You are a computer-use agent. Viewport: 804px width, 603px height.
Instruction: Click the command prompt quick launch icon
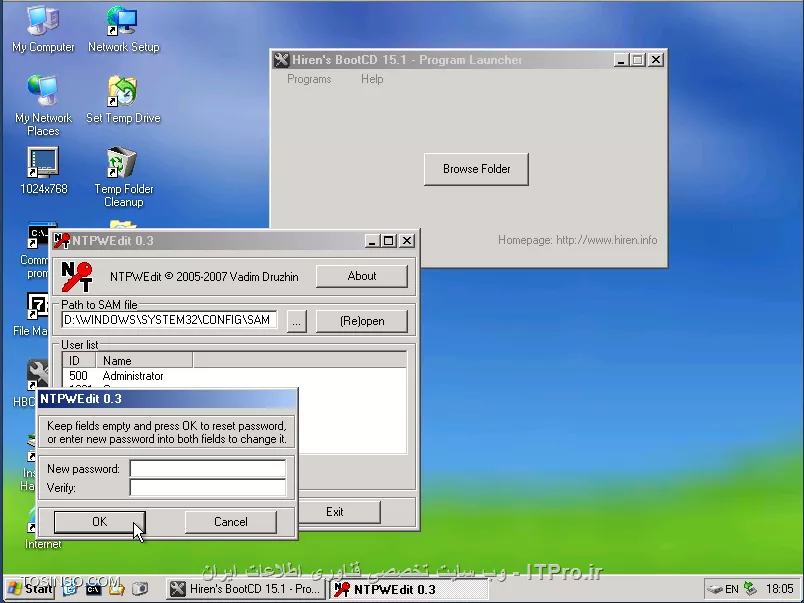tap(93, 589)
